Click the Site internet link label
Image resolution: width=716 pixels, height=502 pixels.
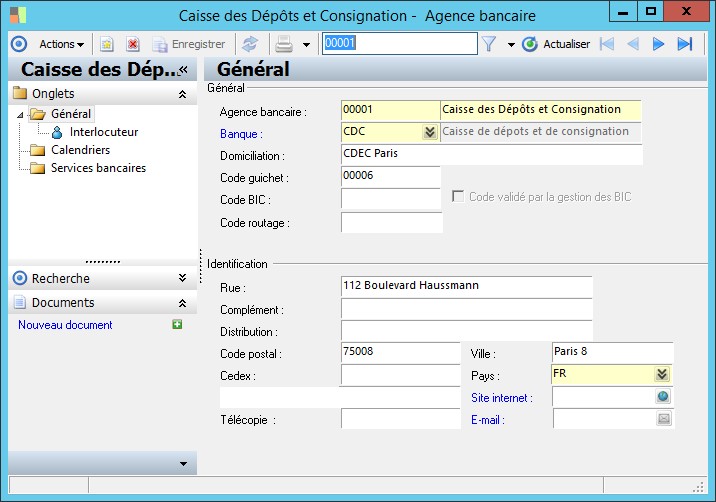click(x=502, y=398)
